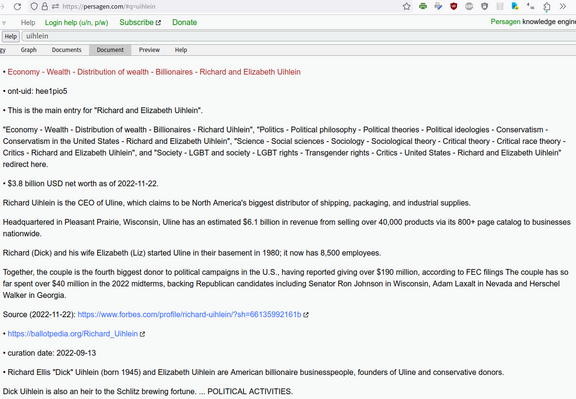Viewport: 576px width, 399px height.
Task: Click the faded gray square extension icon
Action: 500,6
